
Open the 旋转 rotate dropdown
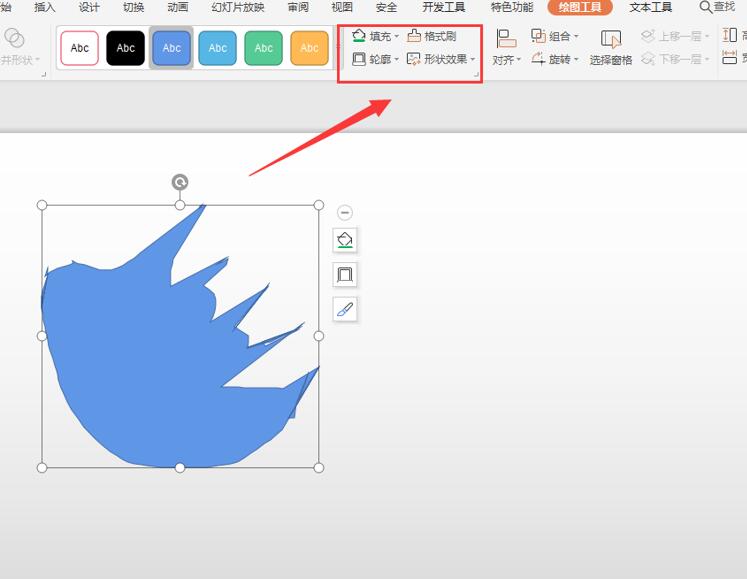coord(555,59)
